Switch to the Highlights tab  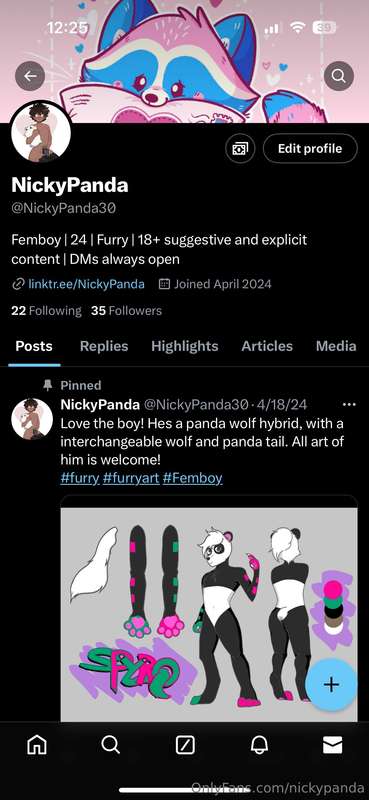coord(185,346)
